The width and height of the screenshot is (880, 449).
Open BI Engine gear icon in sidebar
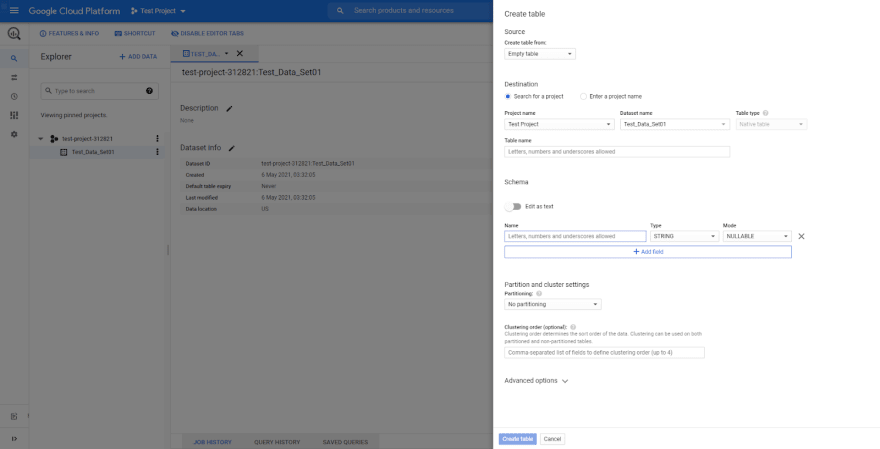click(14, 134)
